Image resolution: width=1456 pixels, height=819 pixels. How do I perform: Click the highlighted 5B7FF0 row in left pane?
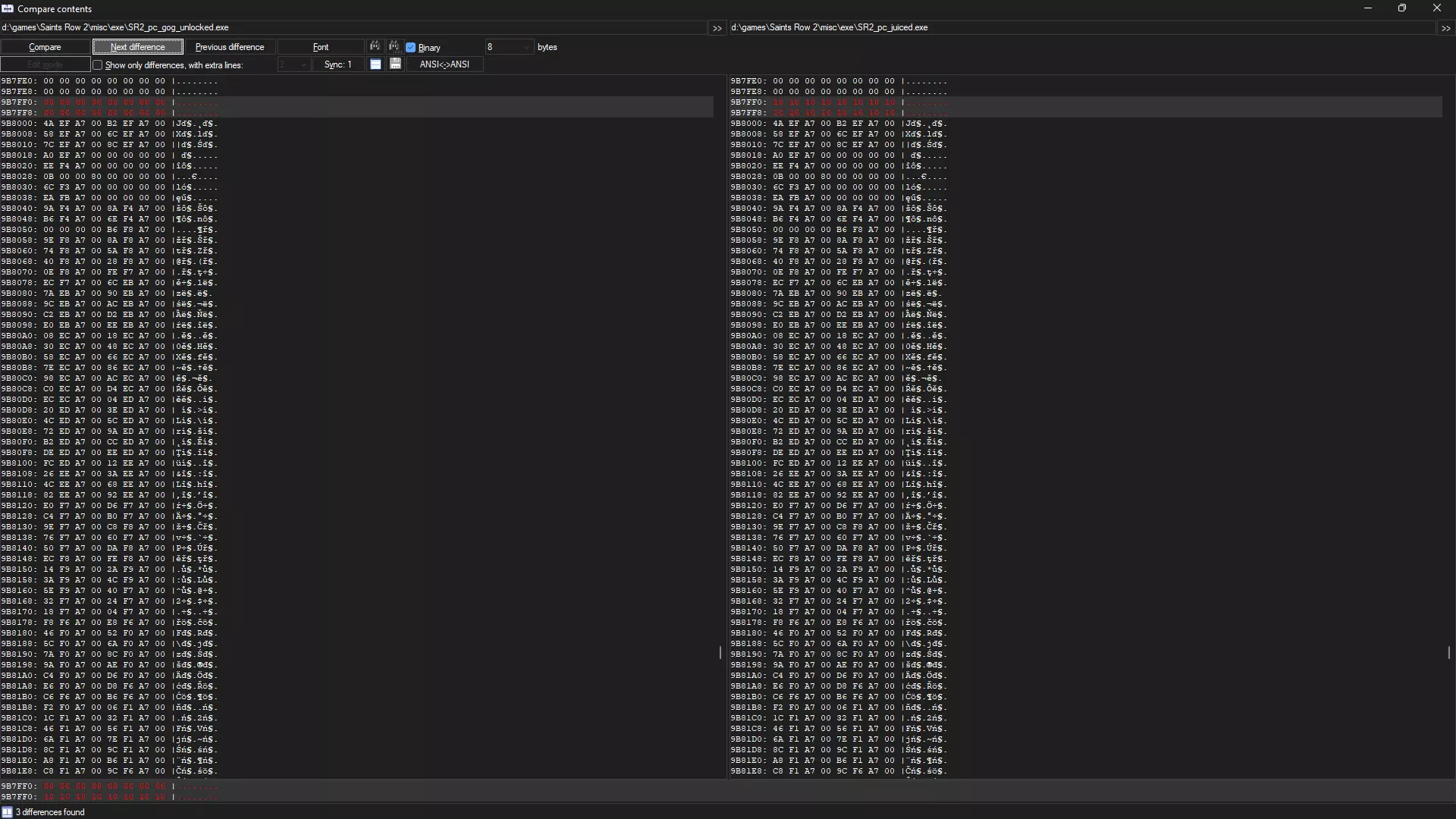click(x=356, y=102)
